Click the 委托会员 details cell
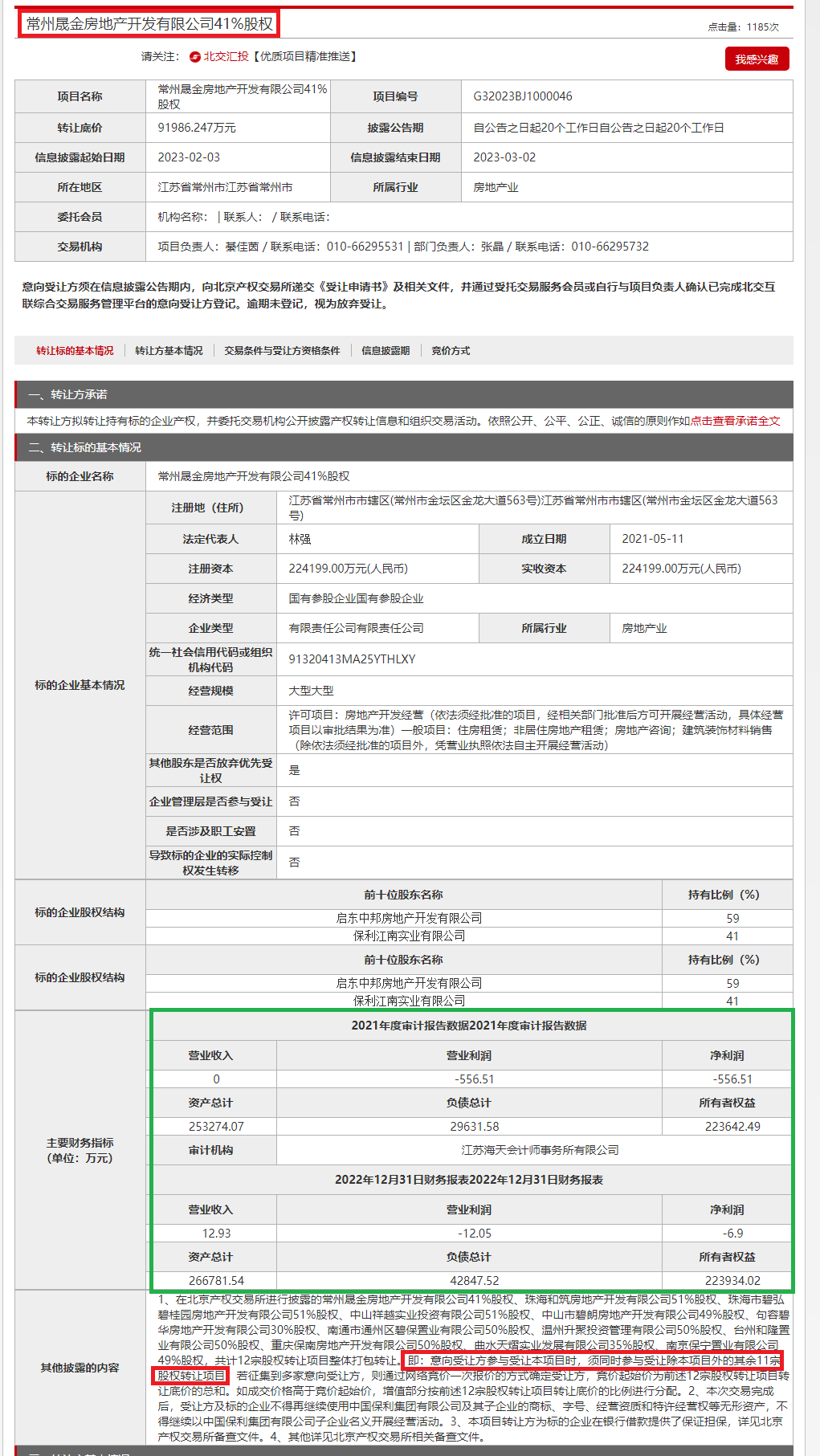Screen dimensions: 820x1456 (469, 217)
